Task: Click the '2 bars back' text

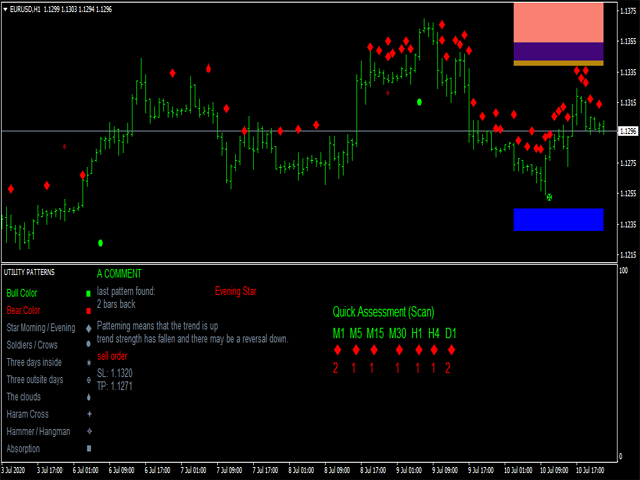Action: point(116,304)
